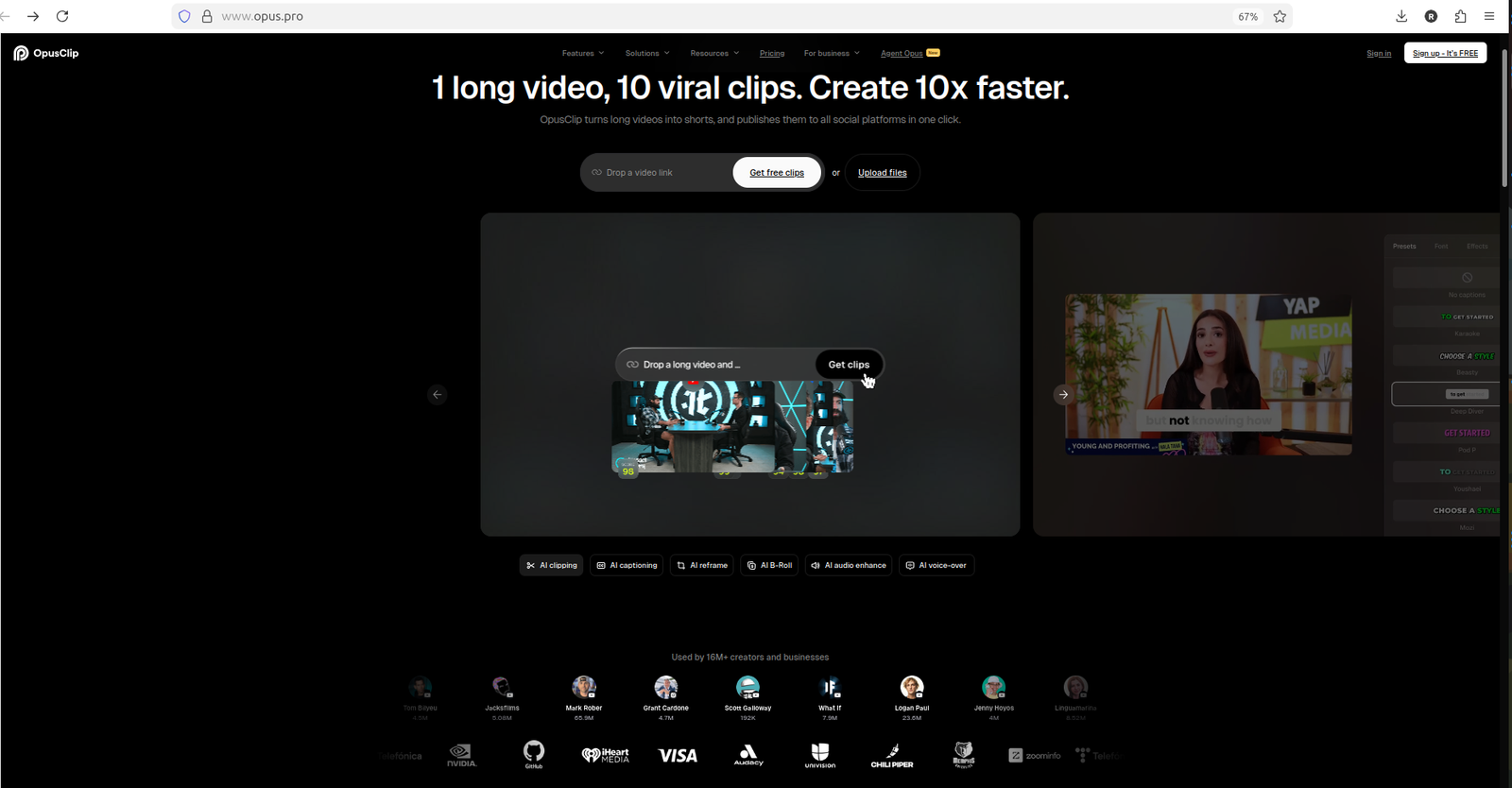Click Mark Rober's avatar

584,687
